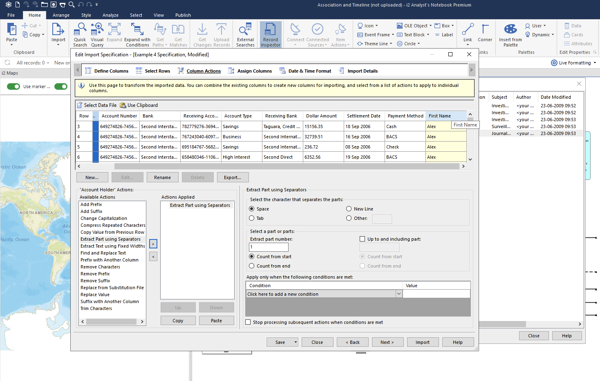Image resolution: width=600 pixels, height=381 pixels.
Task: Select Count from end for extract part
Action: click(x=251, y=266)
